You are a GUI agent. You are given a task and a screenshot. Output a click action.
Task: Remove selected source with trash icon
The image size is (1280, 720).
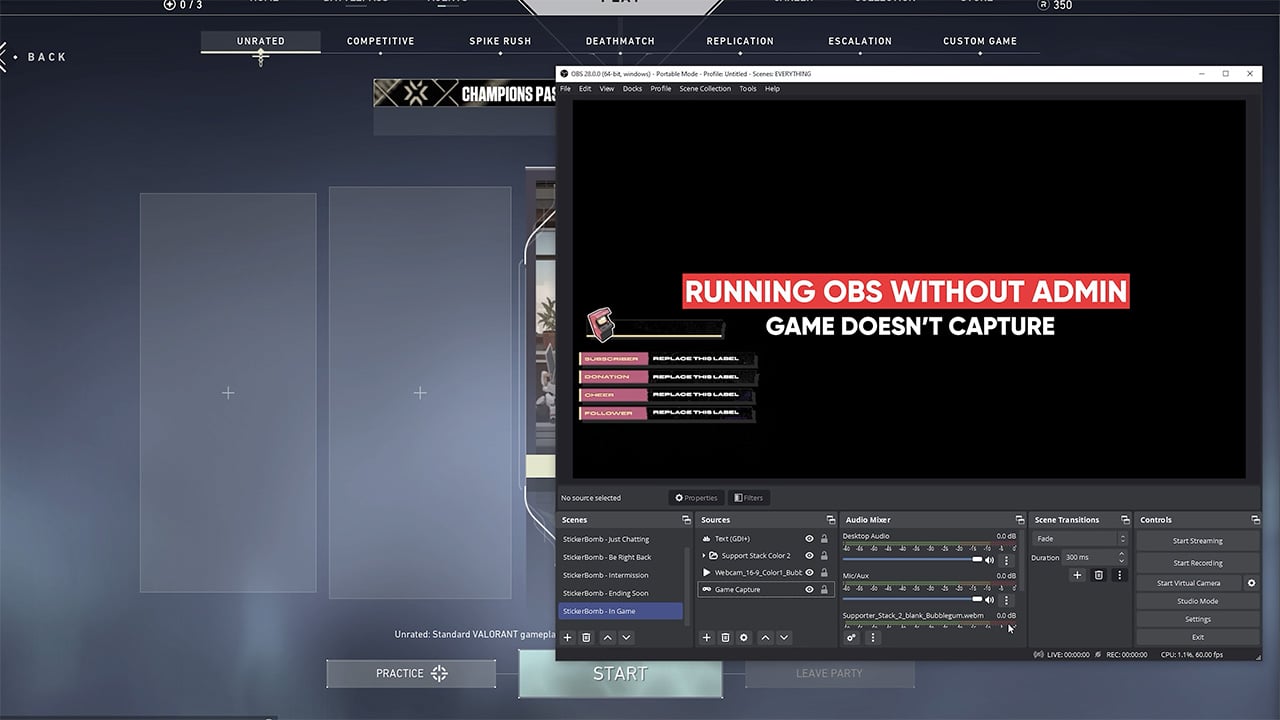point(725,637)
